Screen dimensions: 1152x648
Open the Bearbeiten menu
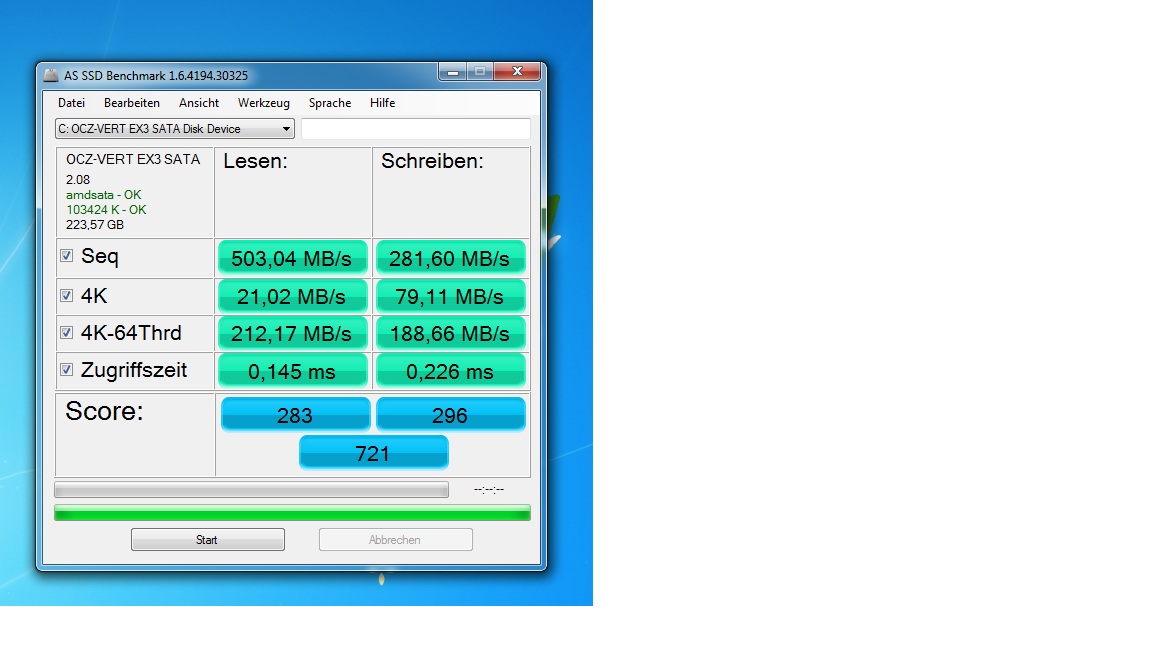132,103
